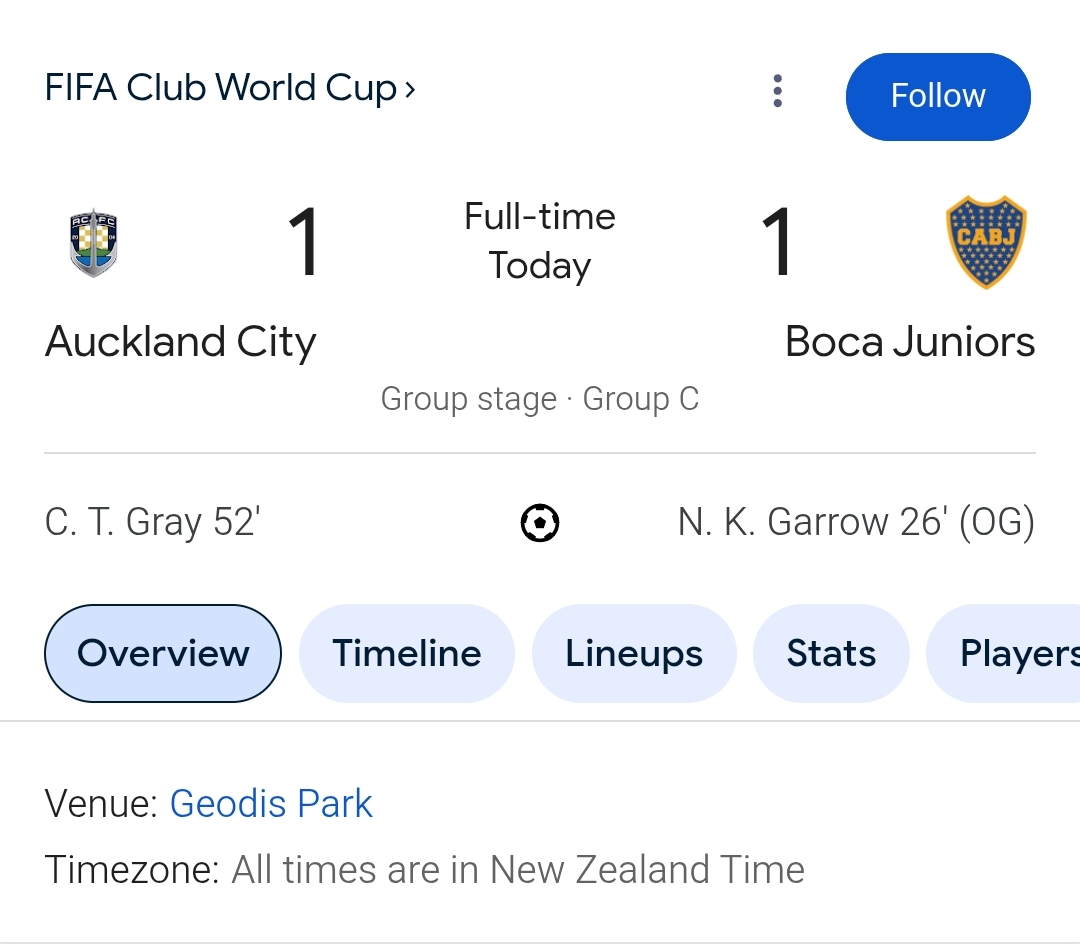Click the Full-time Today match status
Image resolution: width=1080 pixels, height=944 pixels.
coord(540,241)
